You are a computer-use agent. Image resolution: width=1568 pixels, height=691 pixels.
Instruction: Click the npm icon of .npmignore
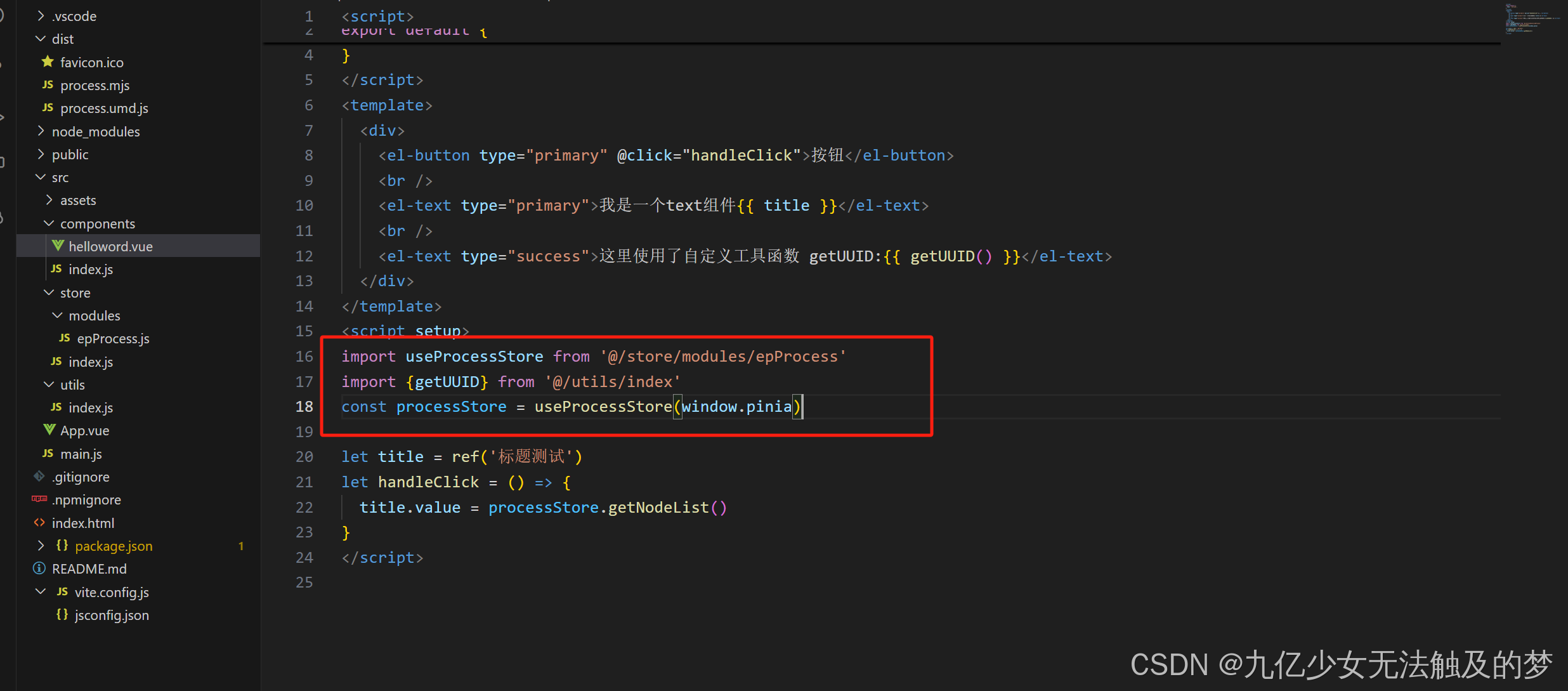[x=39, y=499]
